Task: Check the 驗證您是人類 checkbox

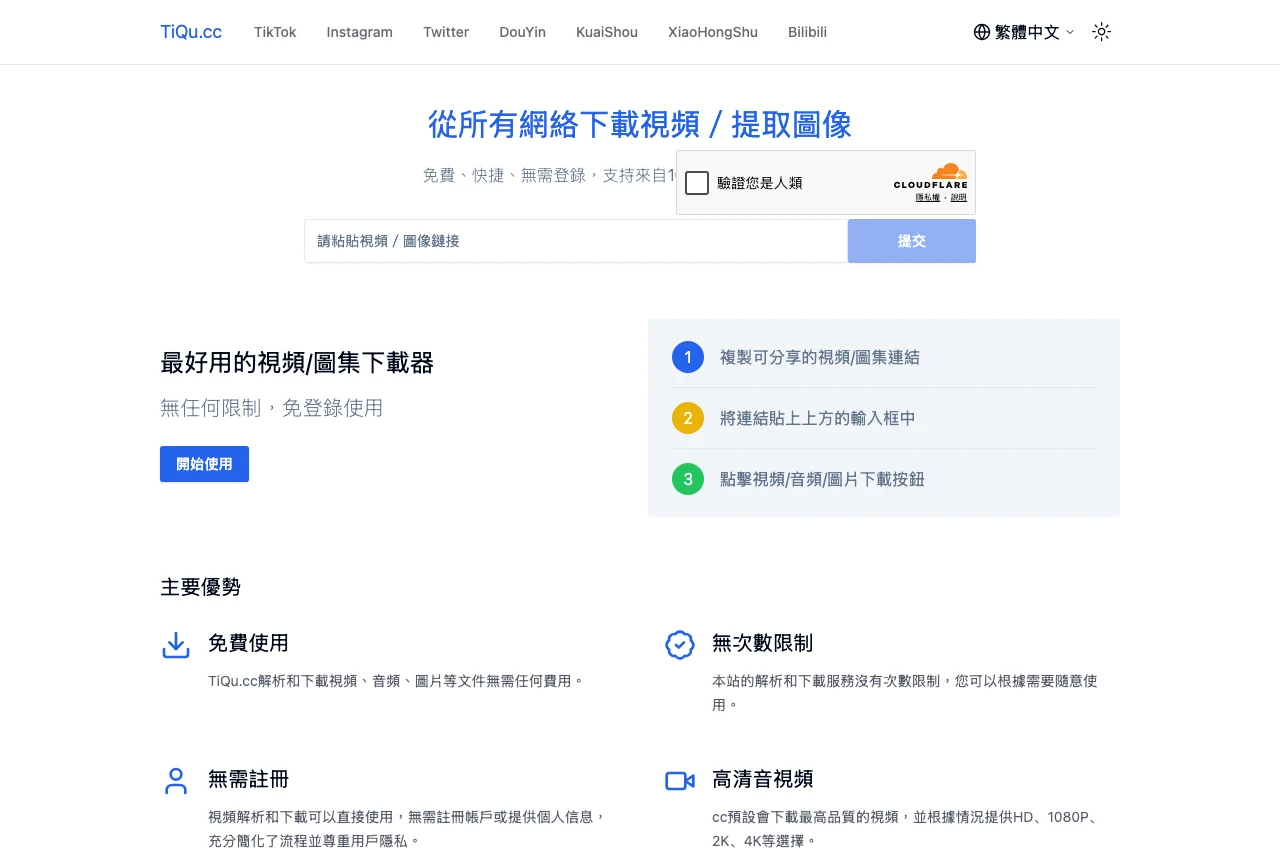Action: click(x=697, y=183)
